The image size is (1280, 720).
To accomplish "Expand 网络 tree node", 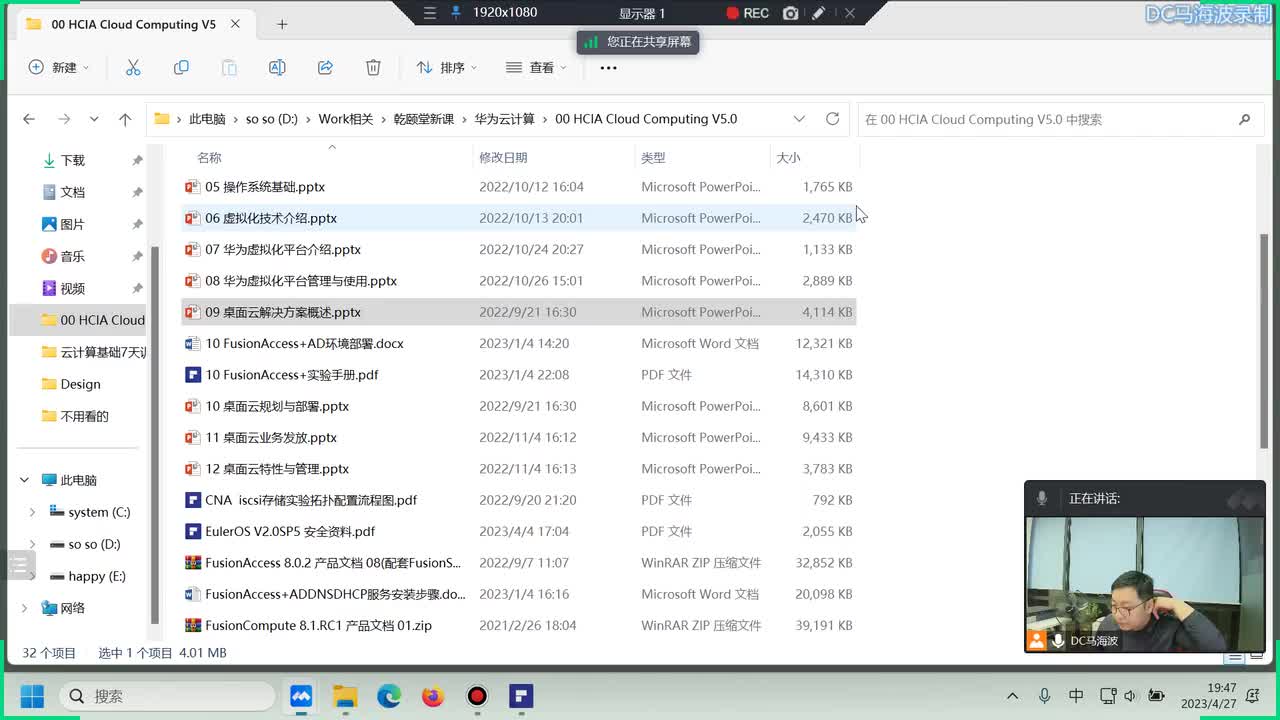I will [x=25, y=608].
